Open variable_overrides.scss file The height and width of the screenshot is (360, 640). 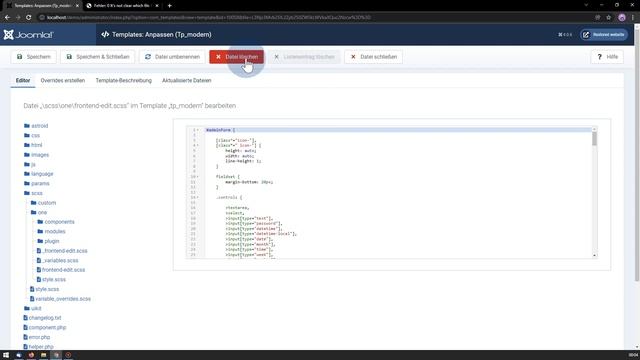pyautogui.click(x=60, y=299)
